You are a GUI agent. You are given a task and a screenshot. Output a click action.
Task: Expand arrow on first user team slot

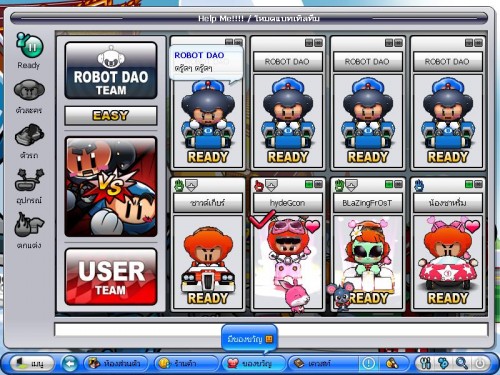coord(191,185)
